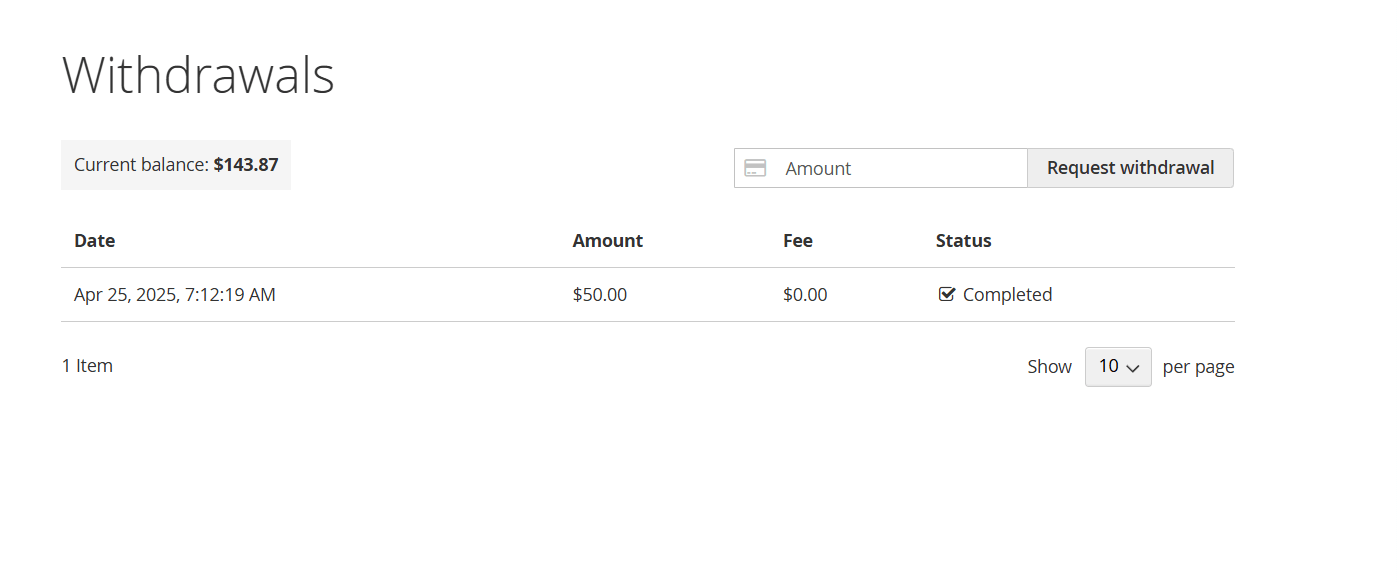1398x583 pixels.
Task: Select the Fee column header
Action: 797,241
